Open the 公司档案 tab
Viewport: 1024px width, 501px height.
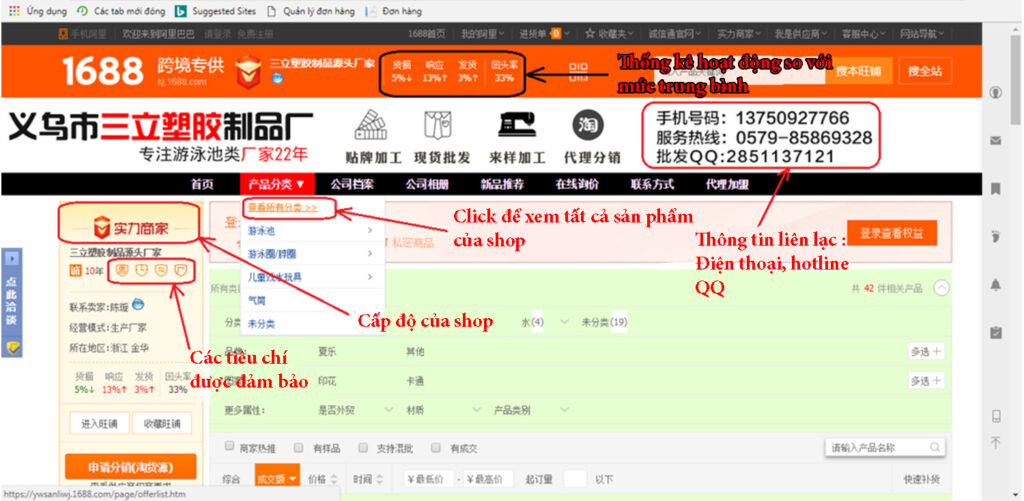click(x=352, y=184)
